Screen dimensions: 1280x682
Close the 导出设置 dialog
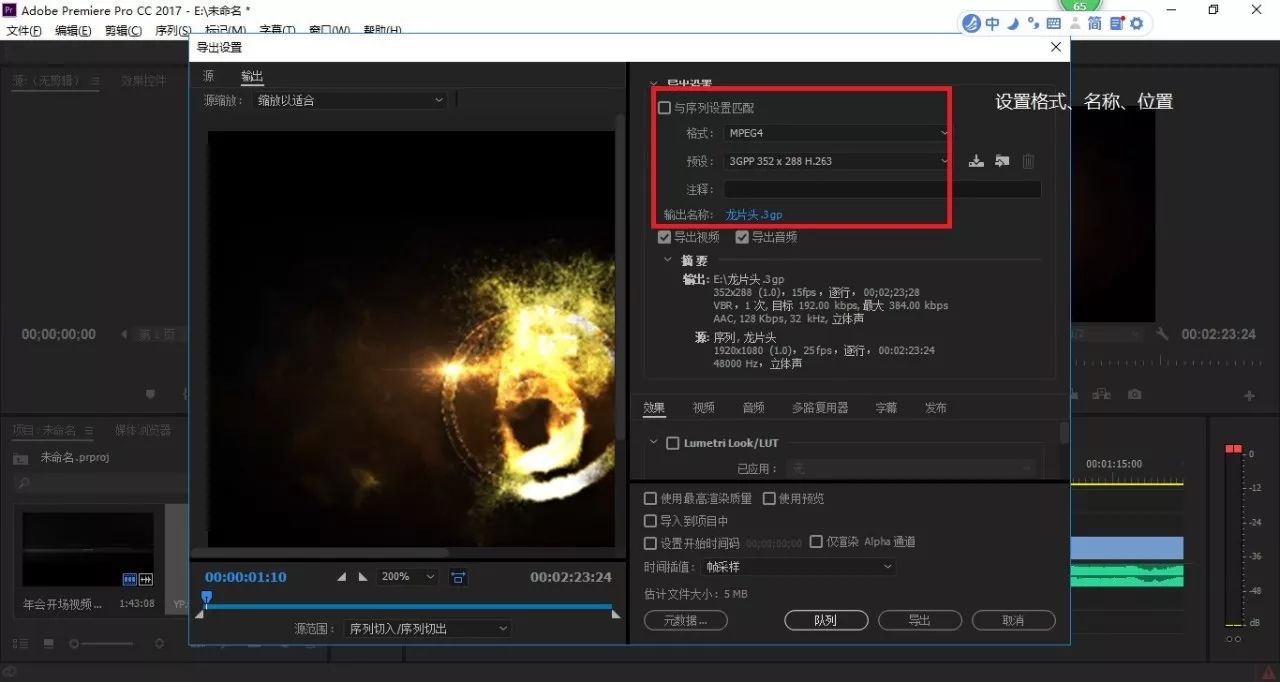pyautogui.click(x=1056, y=47)
